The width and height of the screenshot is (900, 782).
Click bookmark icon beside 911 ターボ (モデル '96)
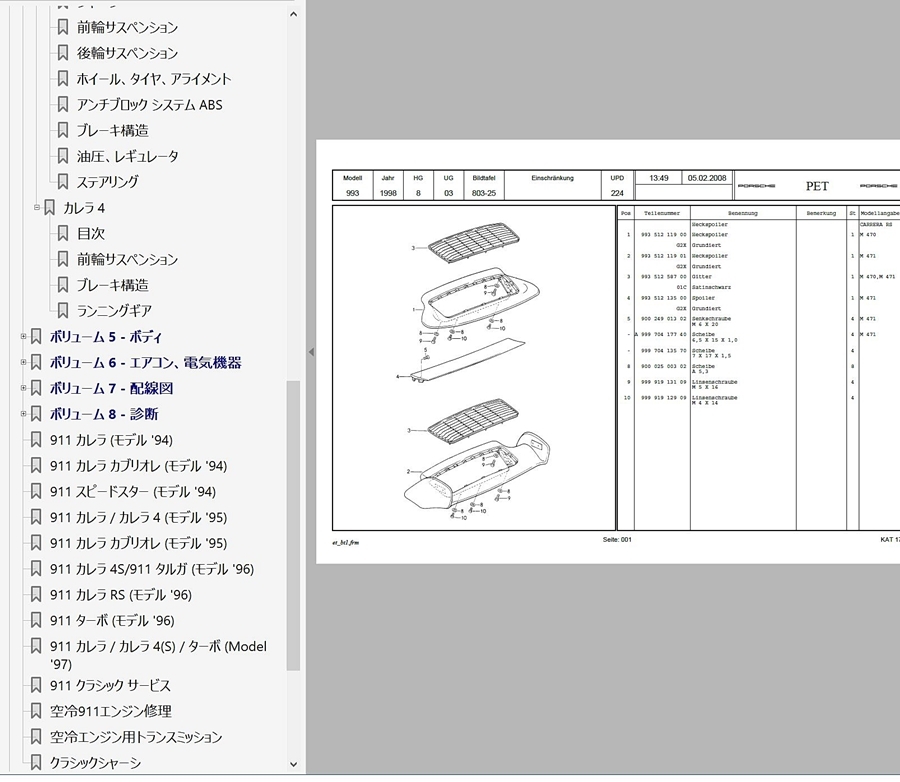(x=36, y=620)
